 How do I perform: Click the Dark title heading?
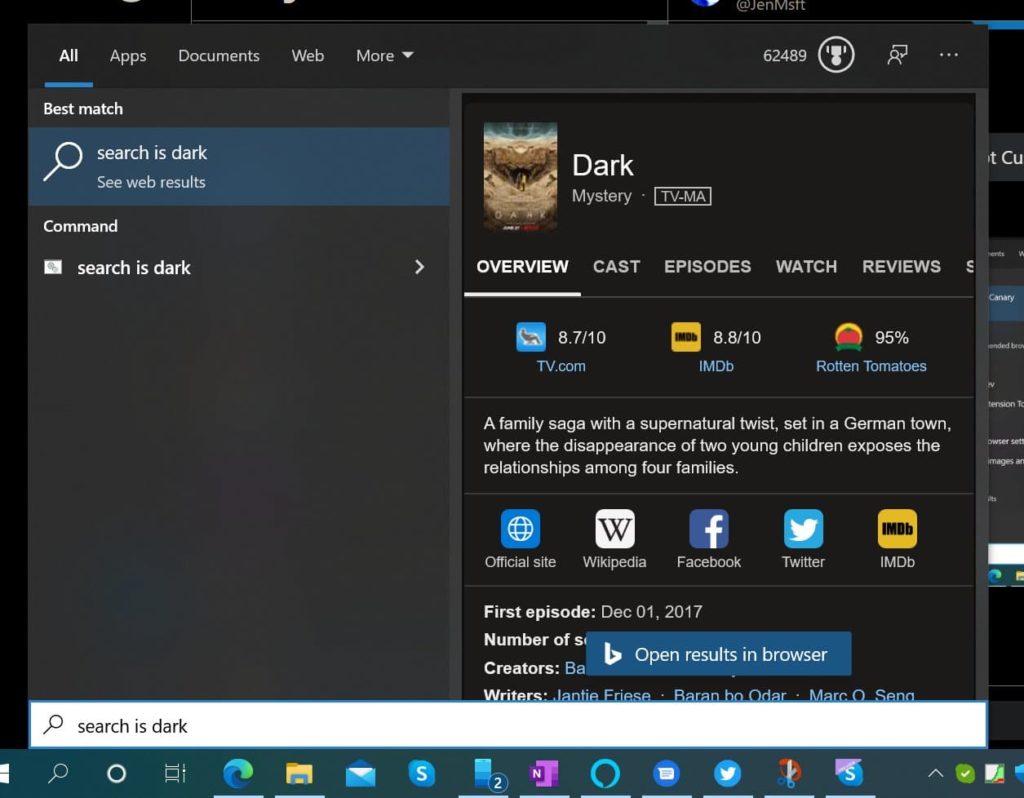(x=603, y=165)
